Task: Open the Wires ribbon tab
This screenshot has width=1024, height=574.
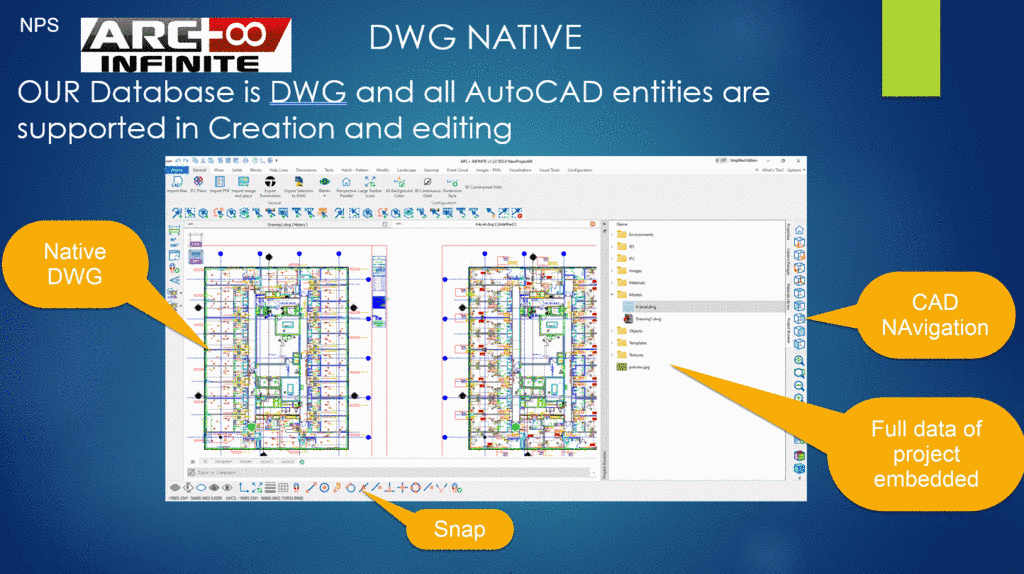Action: 219,170
